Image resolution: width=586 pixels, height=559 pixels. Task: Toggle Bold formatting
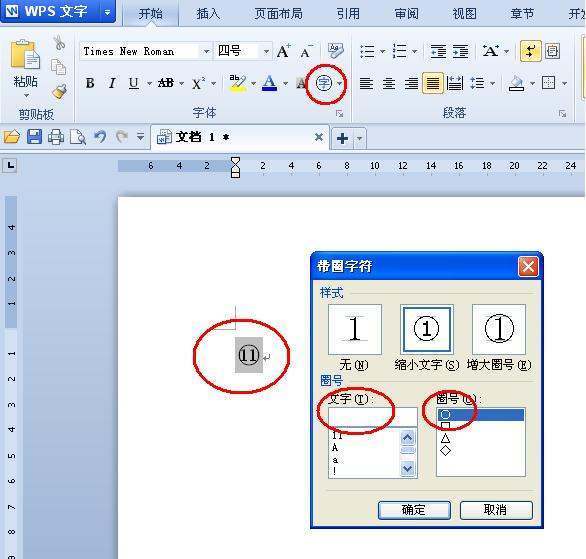pyautogui.click(x=90, y=83)
